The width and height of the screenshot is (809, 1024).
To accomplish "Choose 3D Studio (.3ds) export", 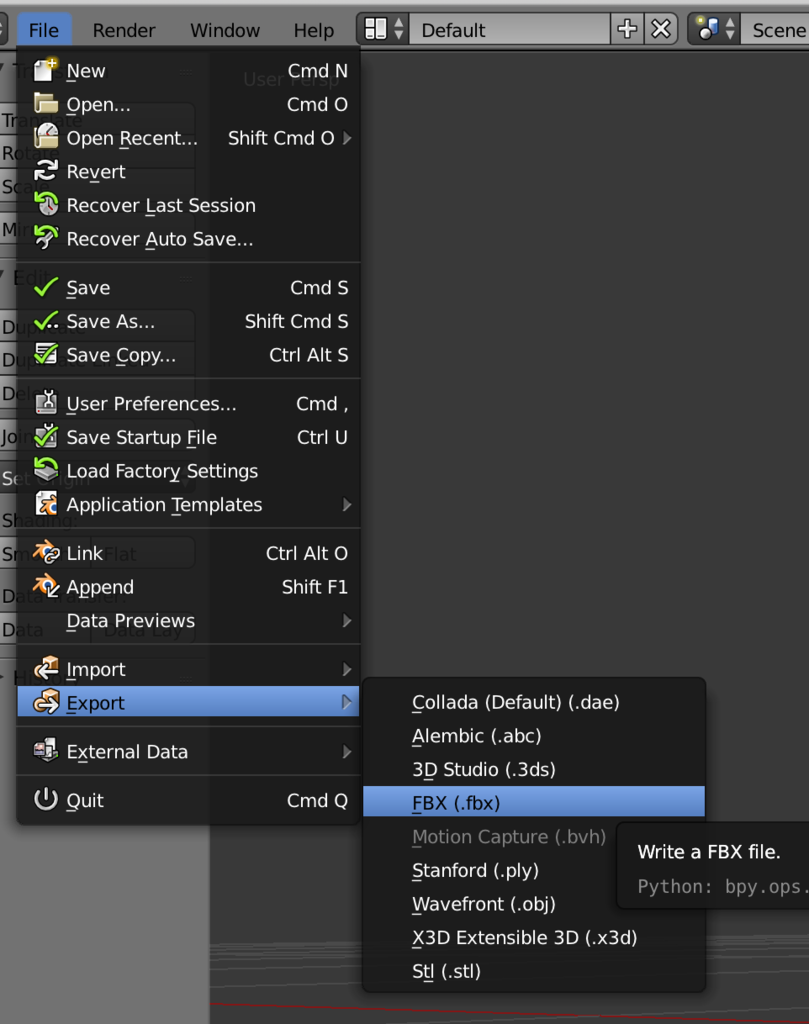I will pos(534,769).
